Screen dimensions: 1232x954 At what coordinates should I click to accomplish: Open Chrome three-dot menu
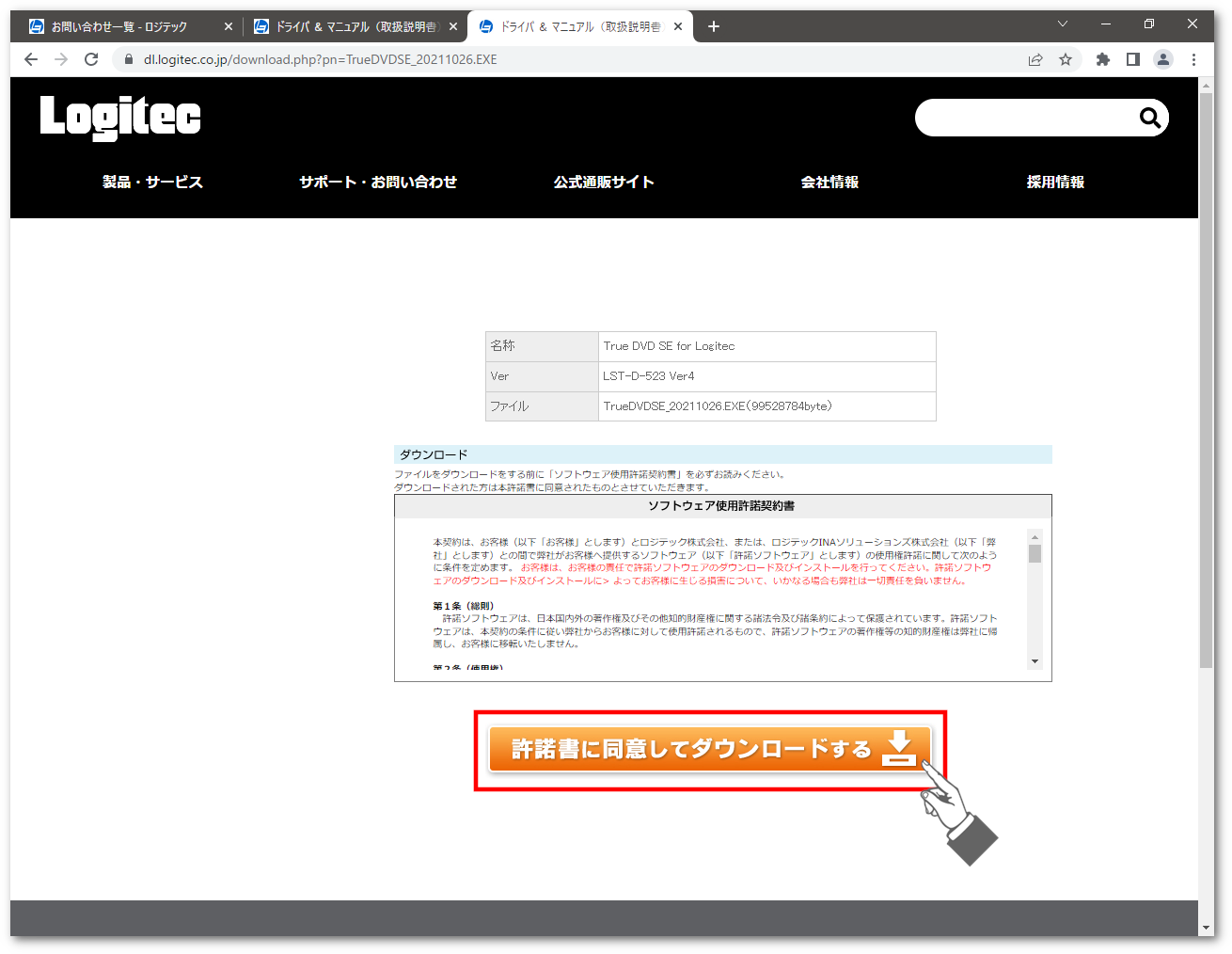click(1193, 59)
